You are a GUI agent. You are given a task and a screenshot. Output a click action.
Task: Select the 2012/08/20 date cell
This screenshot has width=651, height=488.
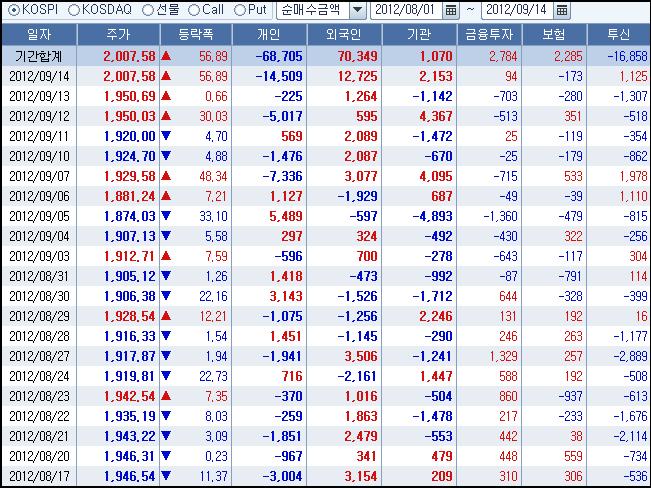click(39, 456)
